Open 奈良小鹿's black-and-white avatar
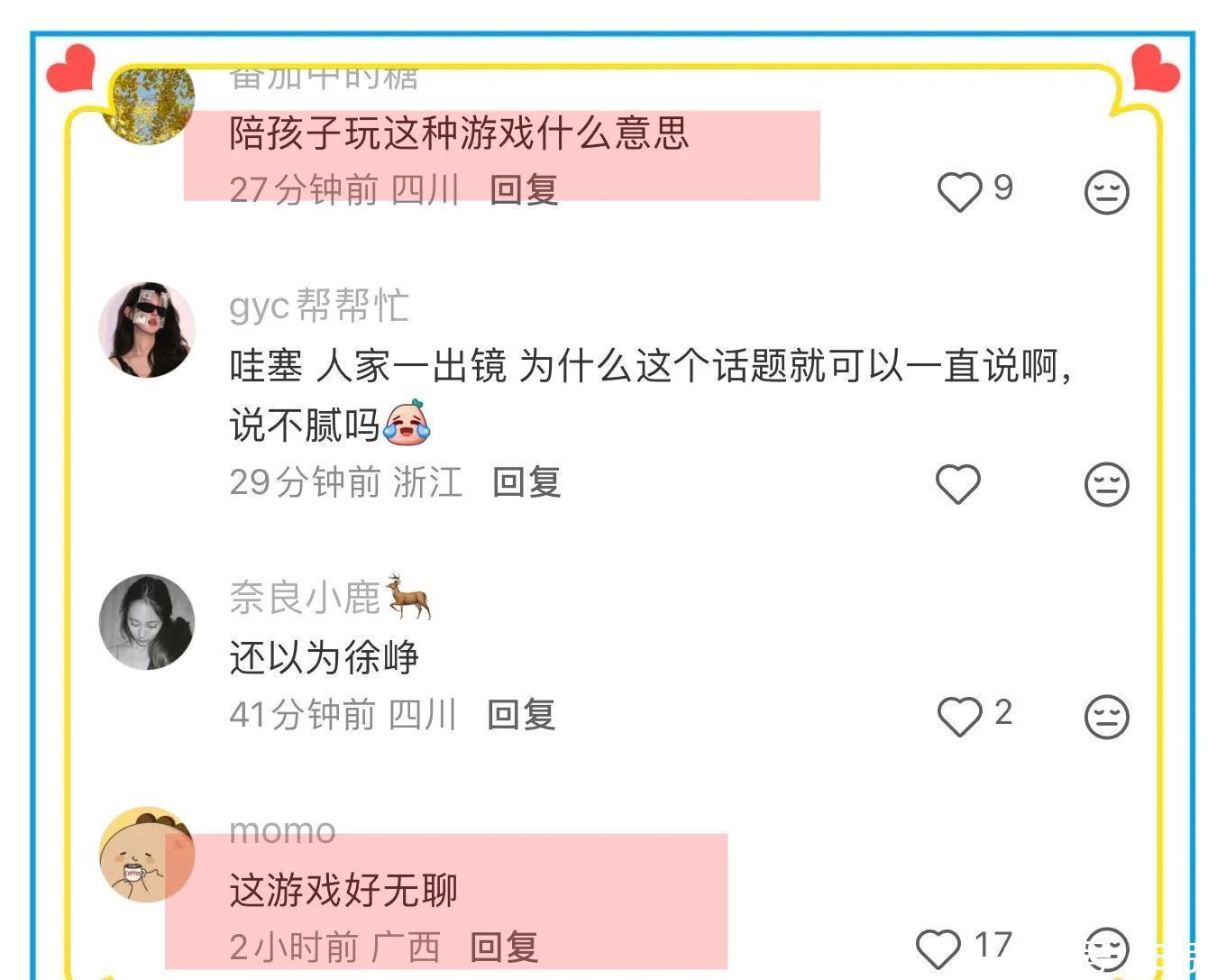This screenshot has height=980, width=1226. point(147,622)
